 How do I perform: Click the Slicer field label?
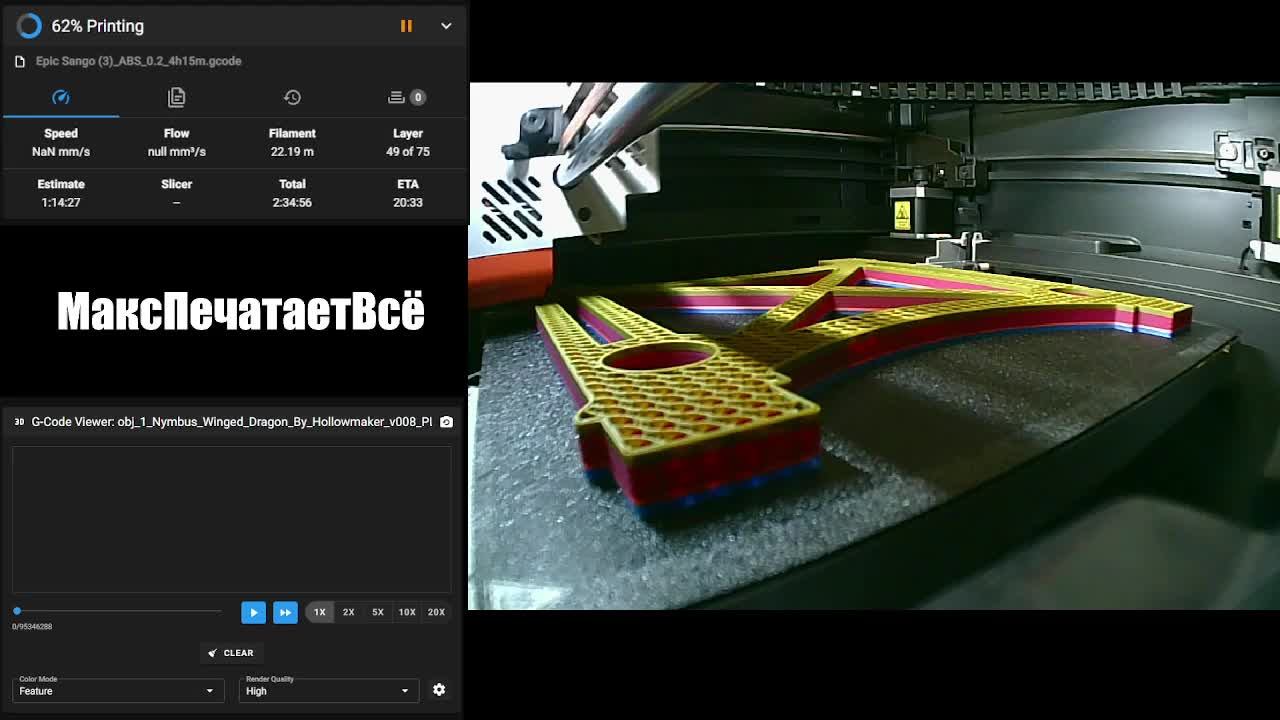click(x=176, y=184)
